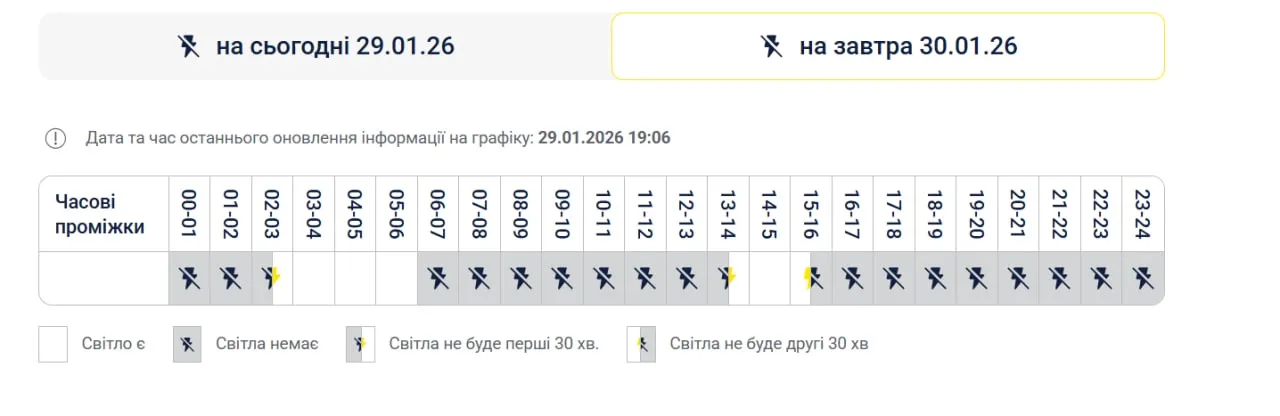Click the white 'Світло є' legend swatch
Screen dimensions: 1280x416
point(53,344)
